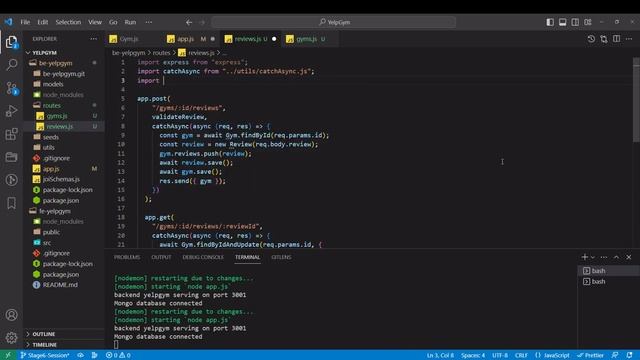Screen dimensions: 640x360
Task: Open the Run and Debug view
Action: [11, 111]
